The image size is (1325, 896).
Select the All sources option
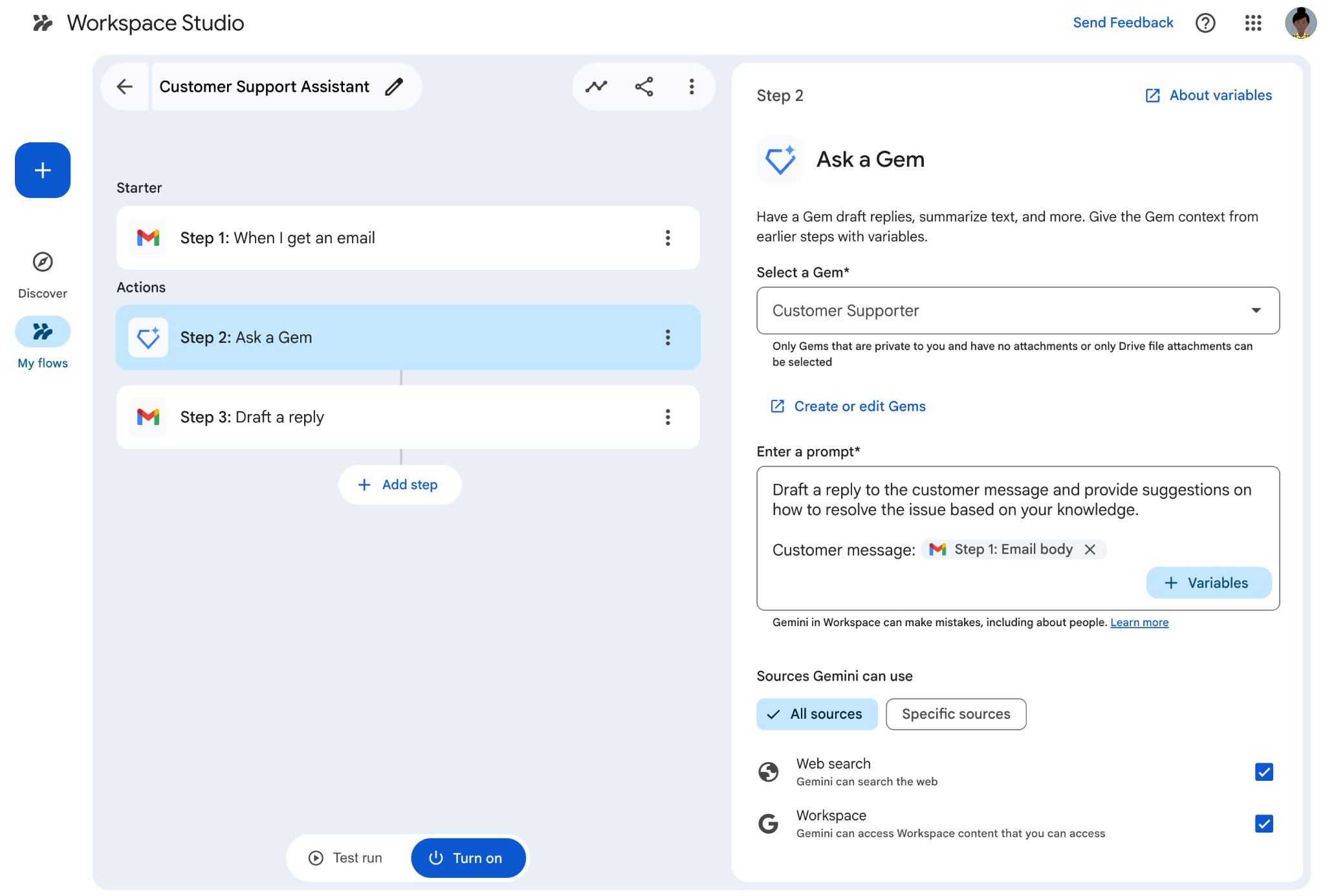pyautogui.click(x=816, y=714)
